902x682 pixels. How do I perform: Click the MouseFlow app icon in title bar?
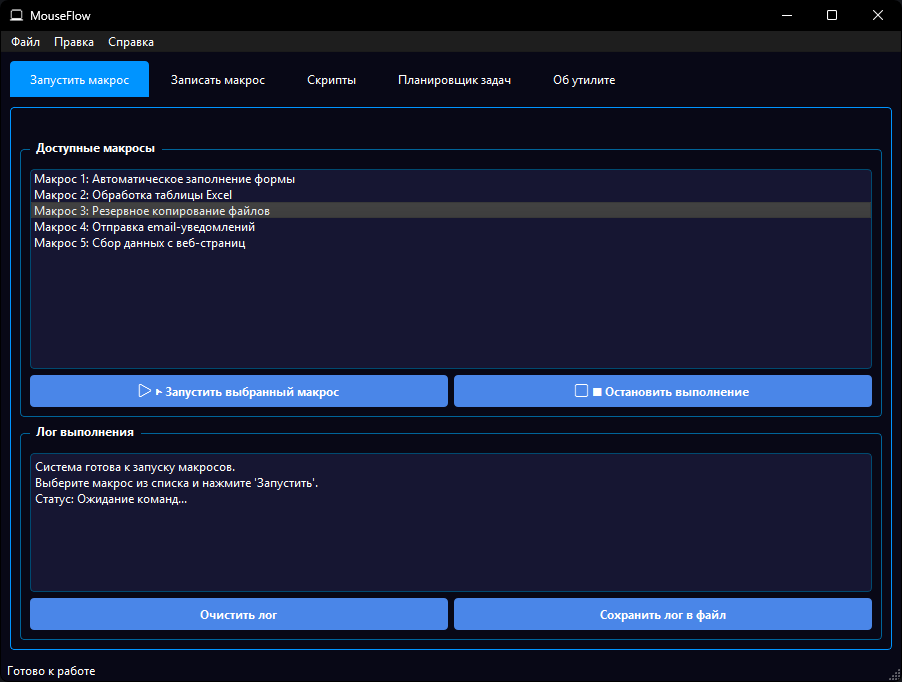tap(16, 15)
